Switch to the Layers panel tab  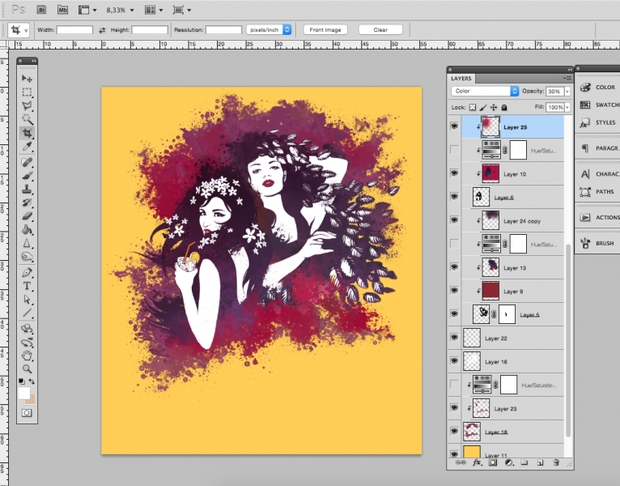pos(461,77)
